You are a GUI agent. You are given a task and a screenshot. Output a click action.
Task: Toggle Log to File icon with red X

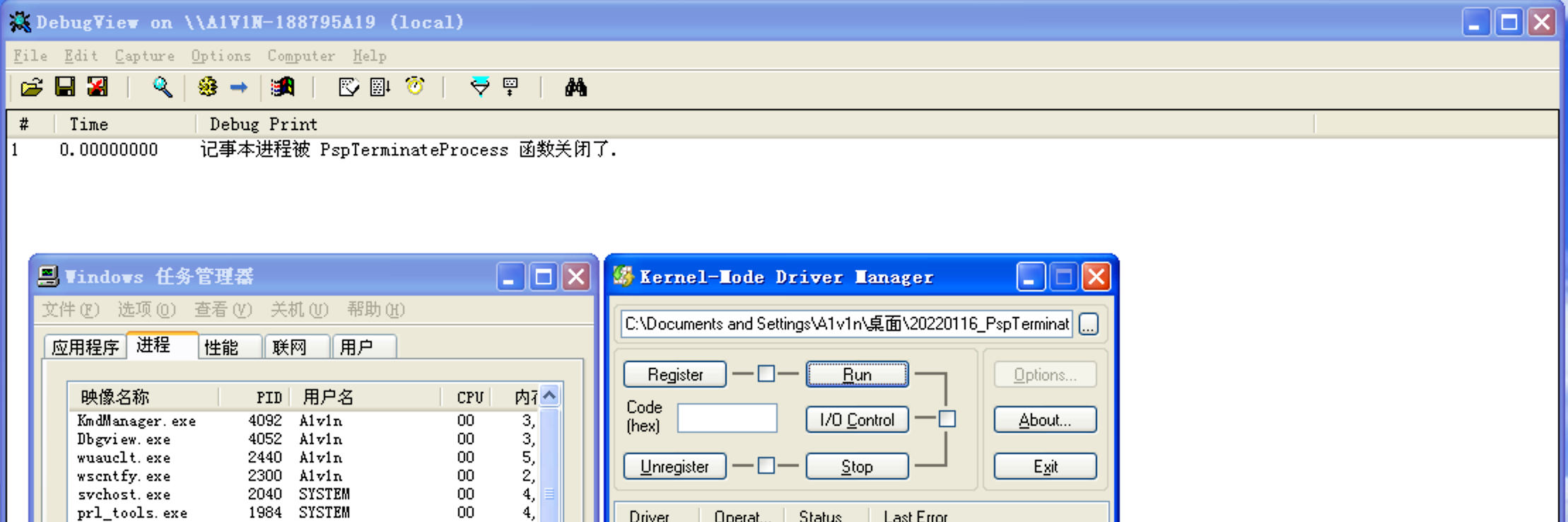point(98,87)
